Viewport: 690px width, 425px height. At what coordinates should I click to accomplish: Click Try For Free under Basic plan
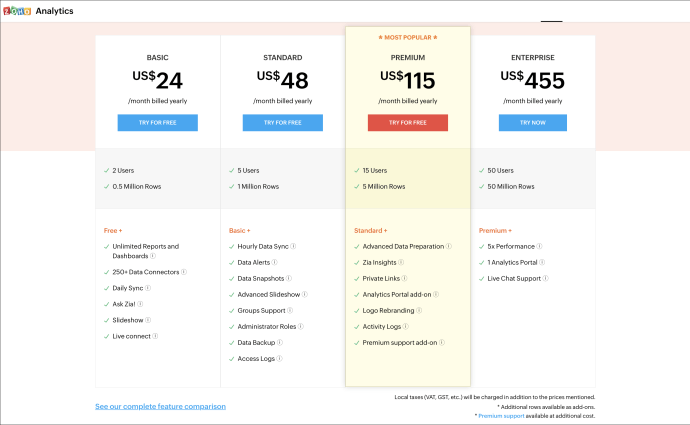pos(157,123)
